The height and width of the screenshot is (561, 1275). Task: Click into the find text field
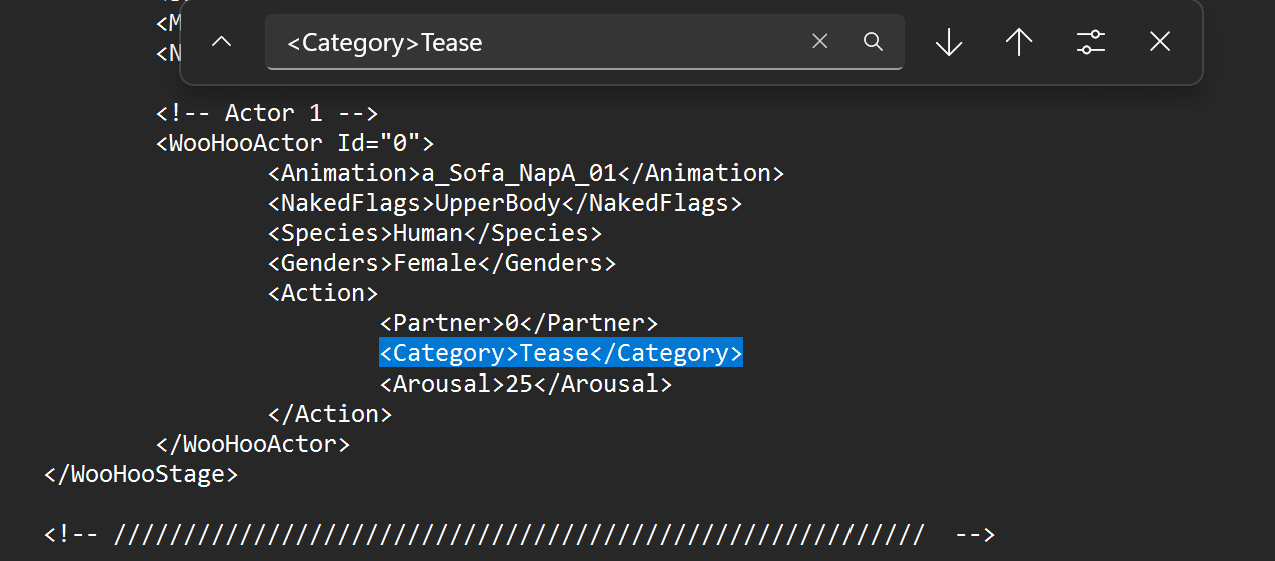tap(540, 42)
